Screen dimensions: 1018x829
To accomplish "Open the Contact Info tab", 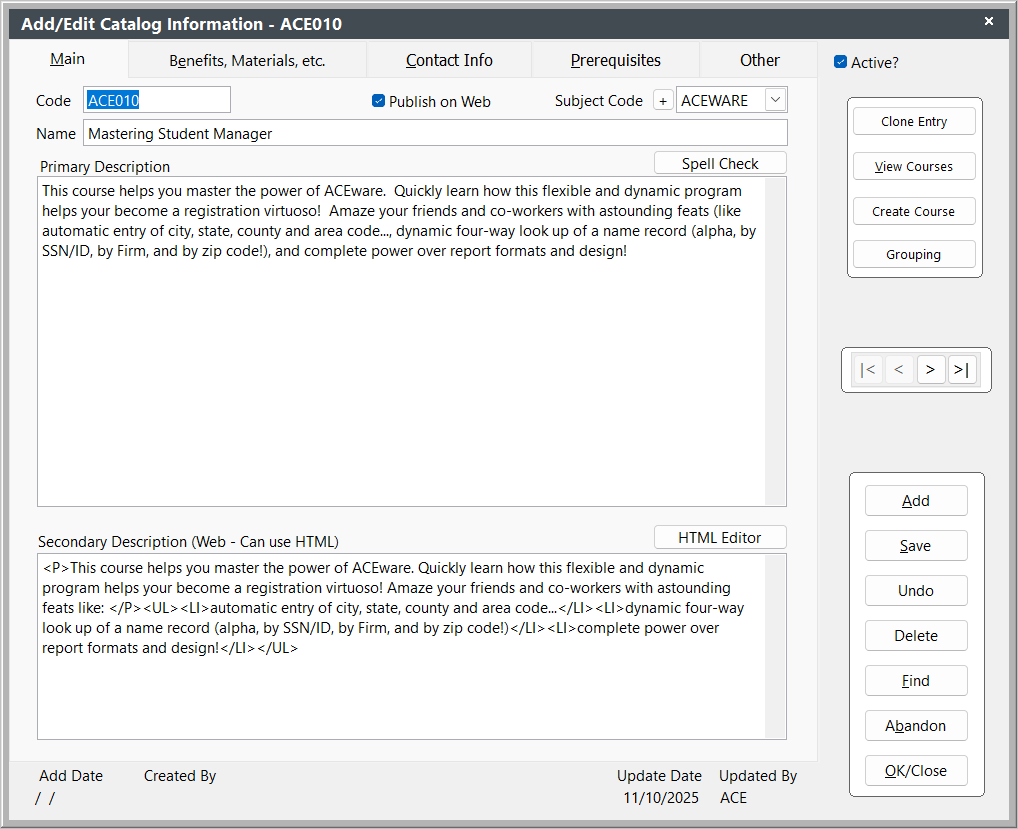I will (449, 60).
